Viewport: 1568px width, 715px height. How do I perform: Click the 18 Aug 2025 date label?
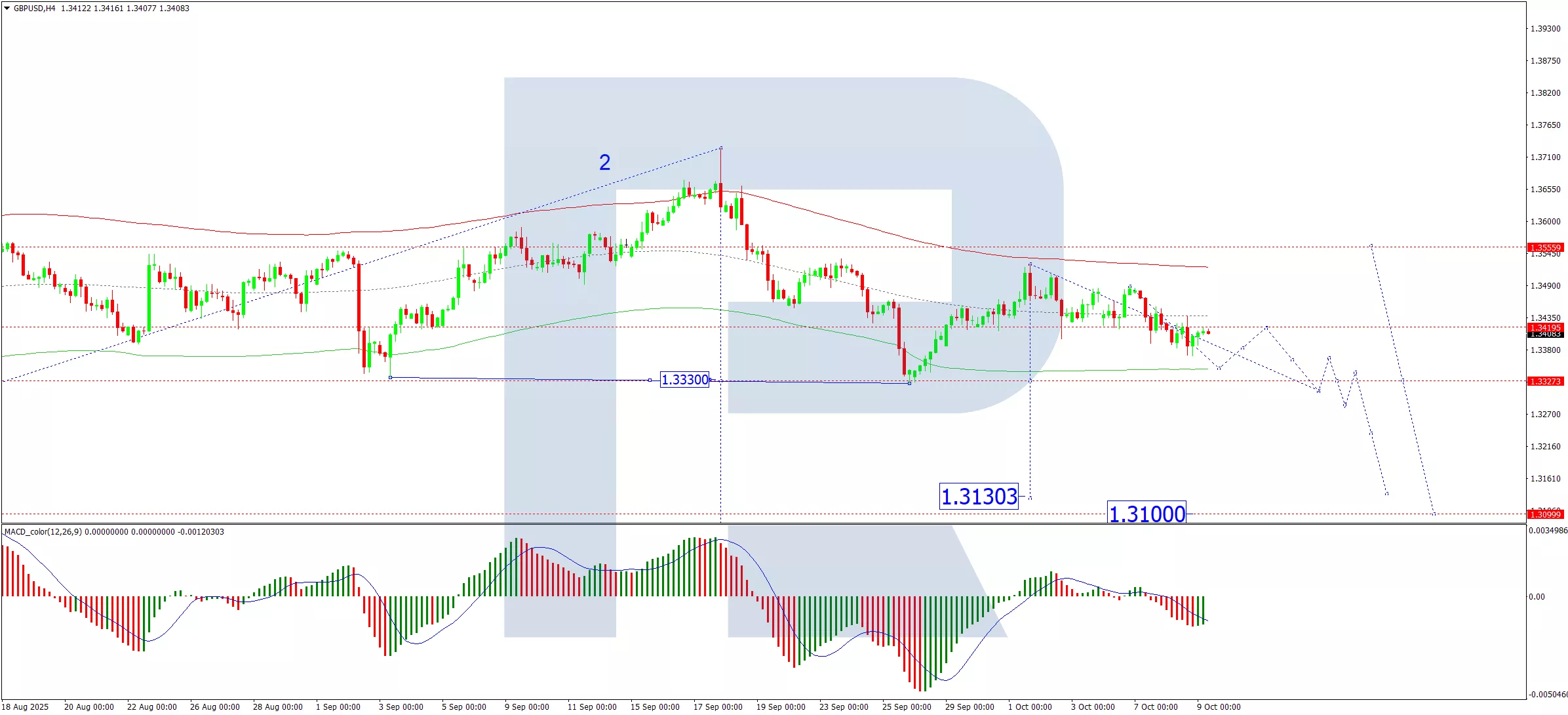tap(26, 706)
